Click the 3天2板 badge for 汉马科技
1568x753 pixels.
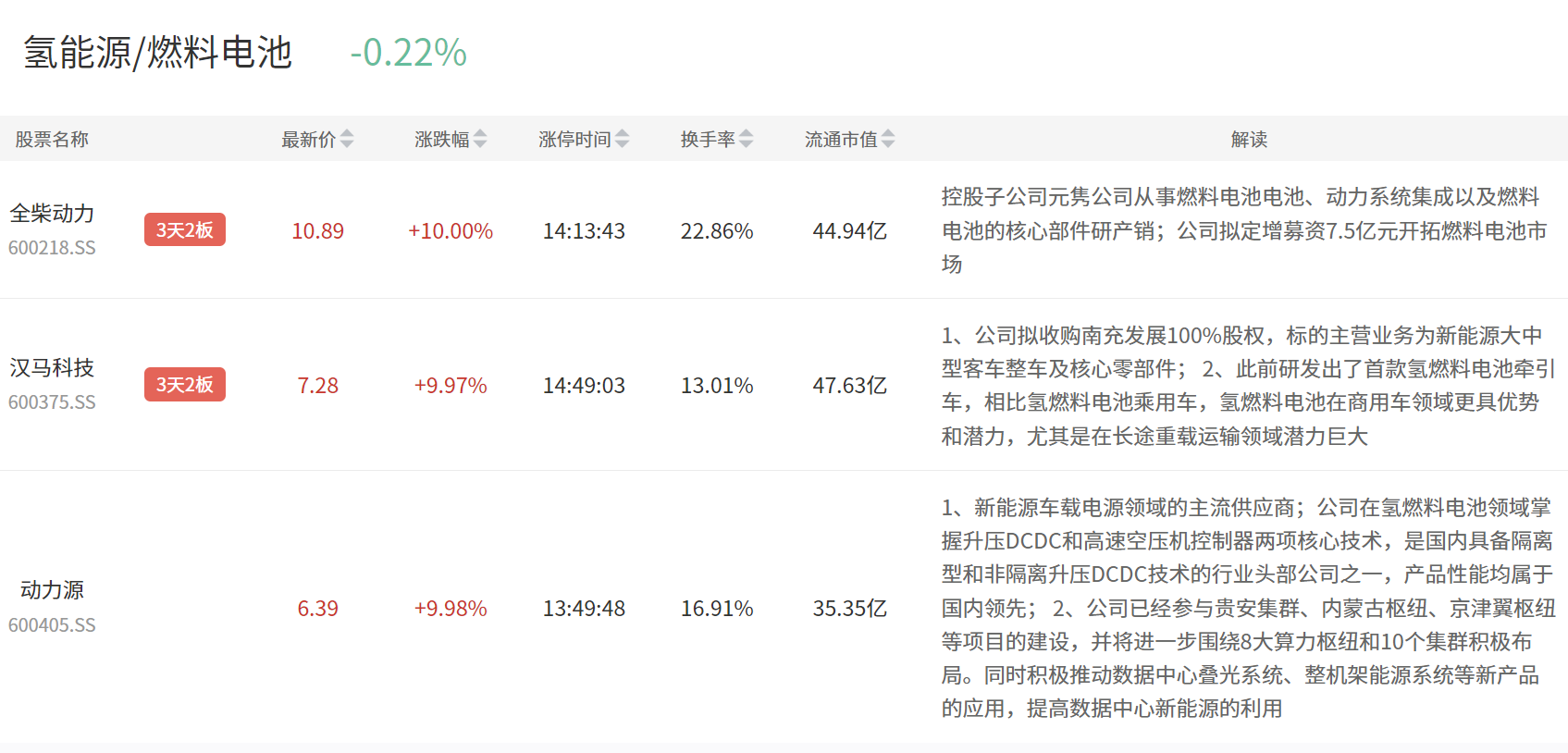(x=184, y=384)
